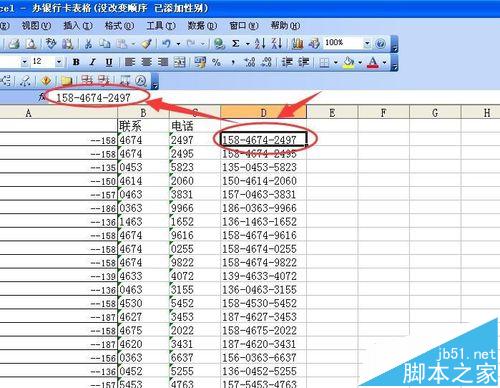Click the Cut scissors icon
500x388 pixels.
point(88,44)
